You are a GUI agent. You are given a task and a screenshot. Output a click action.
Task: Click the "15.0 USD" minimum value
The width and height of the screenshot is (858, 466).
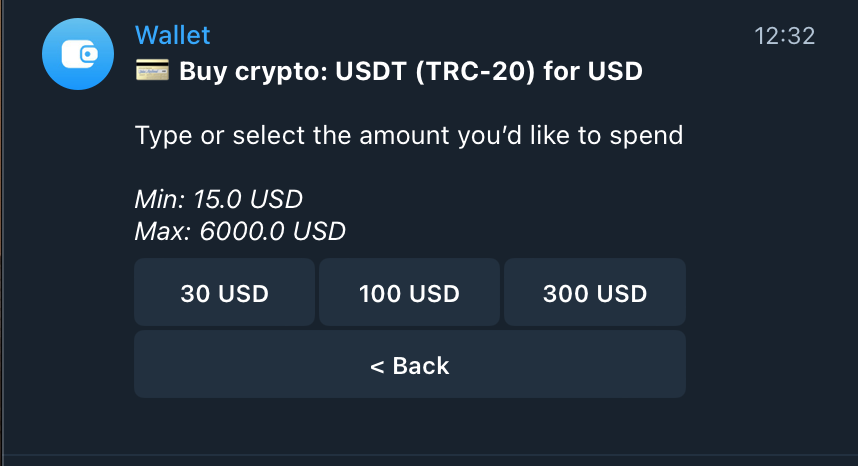pyautogui.click(x=248, y=199)
